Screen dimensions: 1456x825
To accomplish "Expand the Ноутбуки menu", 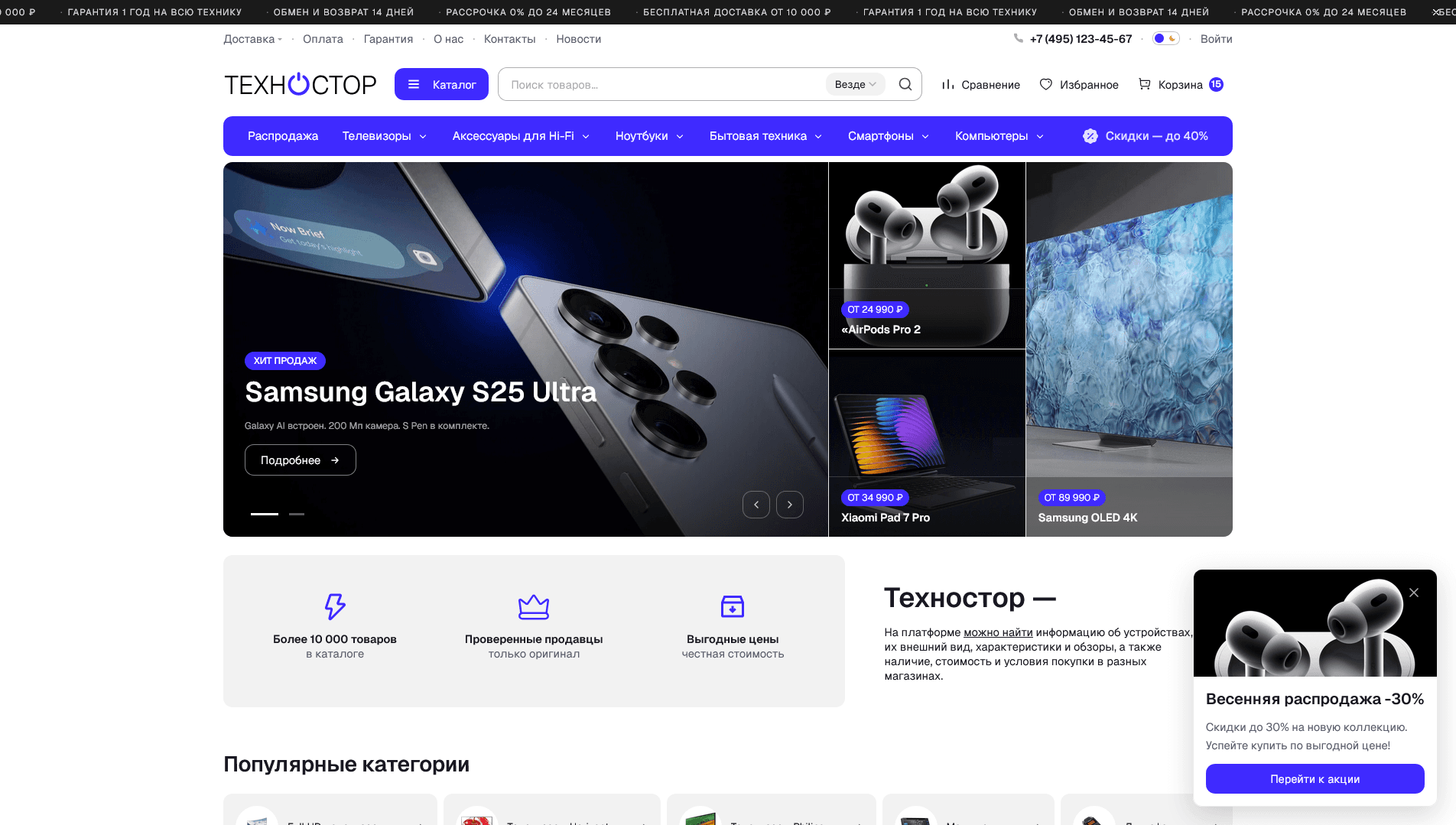I will click(650, 136).
